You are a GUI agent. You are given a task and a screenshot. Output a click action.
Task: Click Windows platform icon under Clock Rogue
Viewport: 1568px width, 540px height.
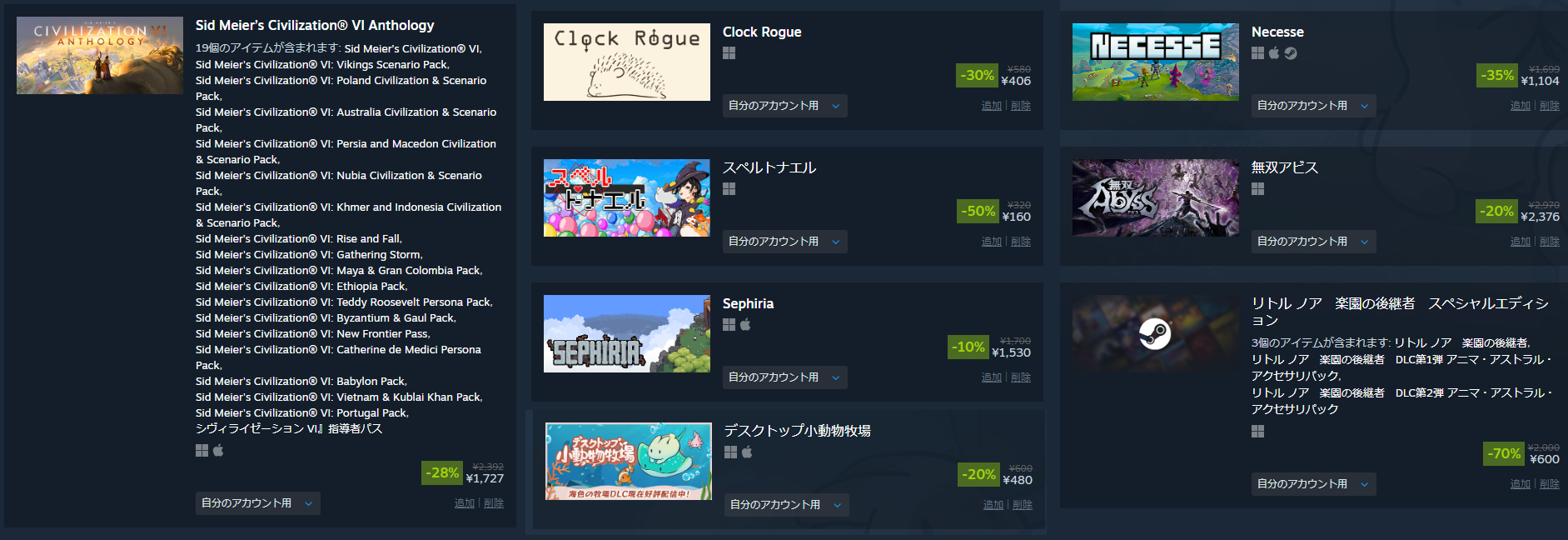tap(729, 53)
